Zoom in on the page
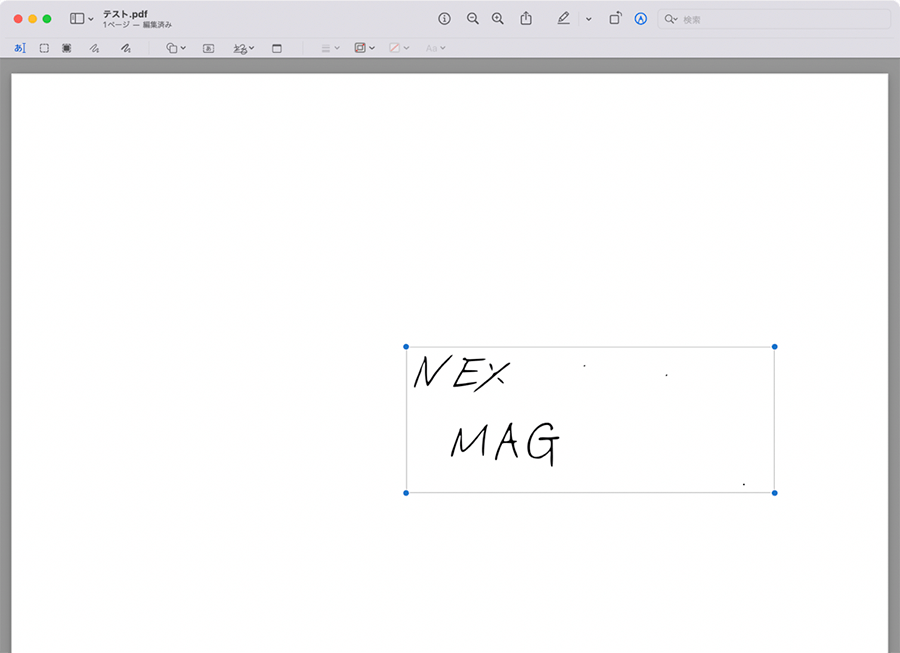The width and height of the screenshot is (900, 653). click(498, 19)
